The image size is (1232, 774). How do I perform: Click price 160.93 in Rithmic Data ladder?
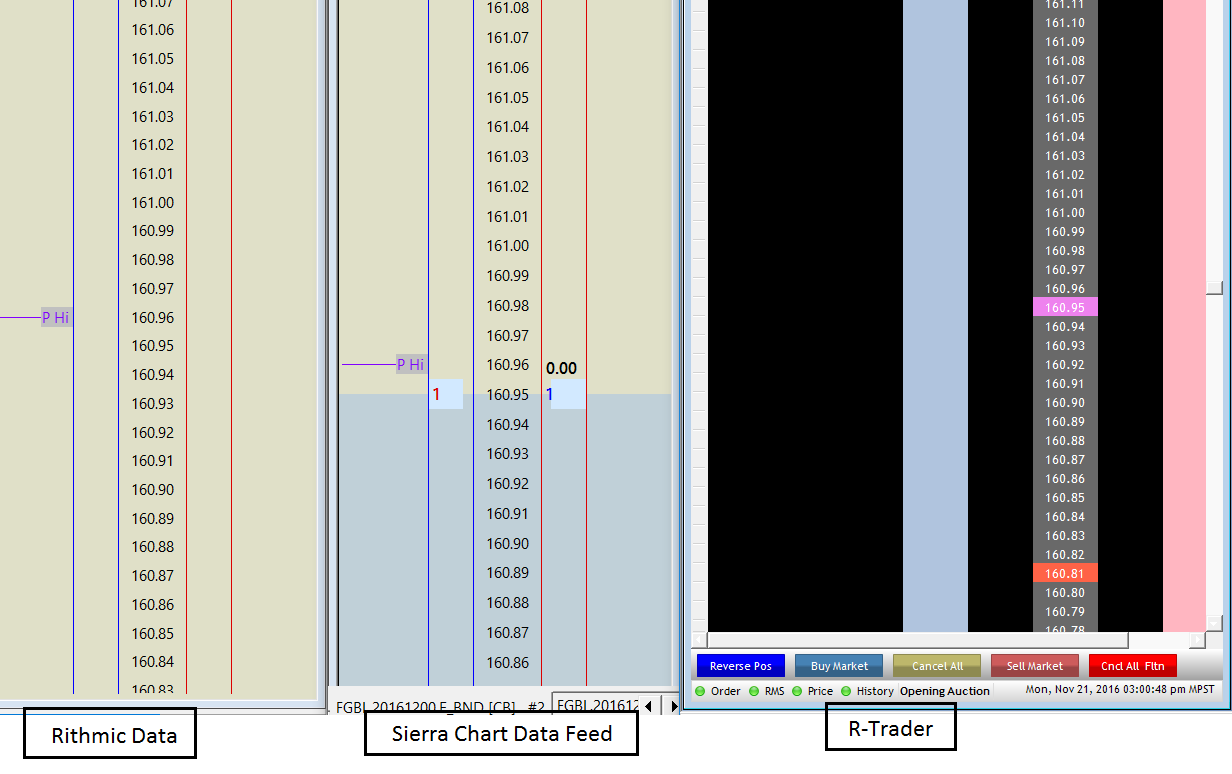tap(153, 404)
